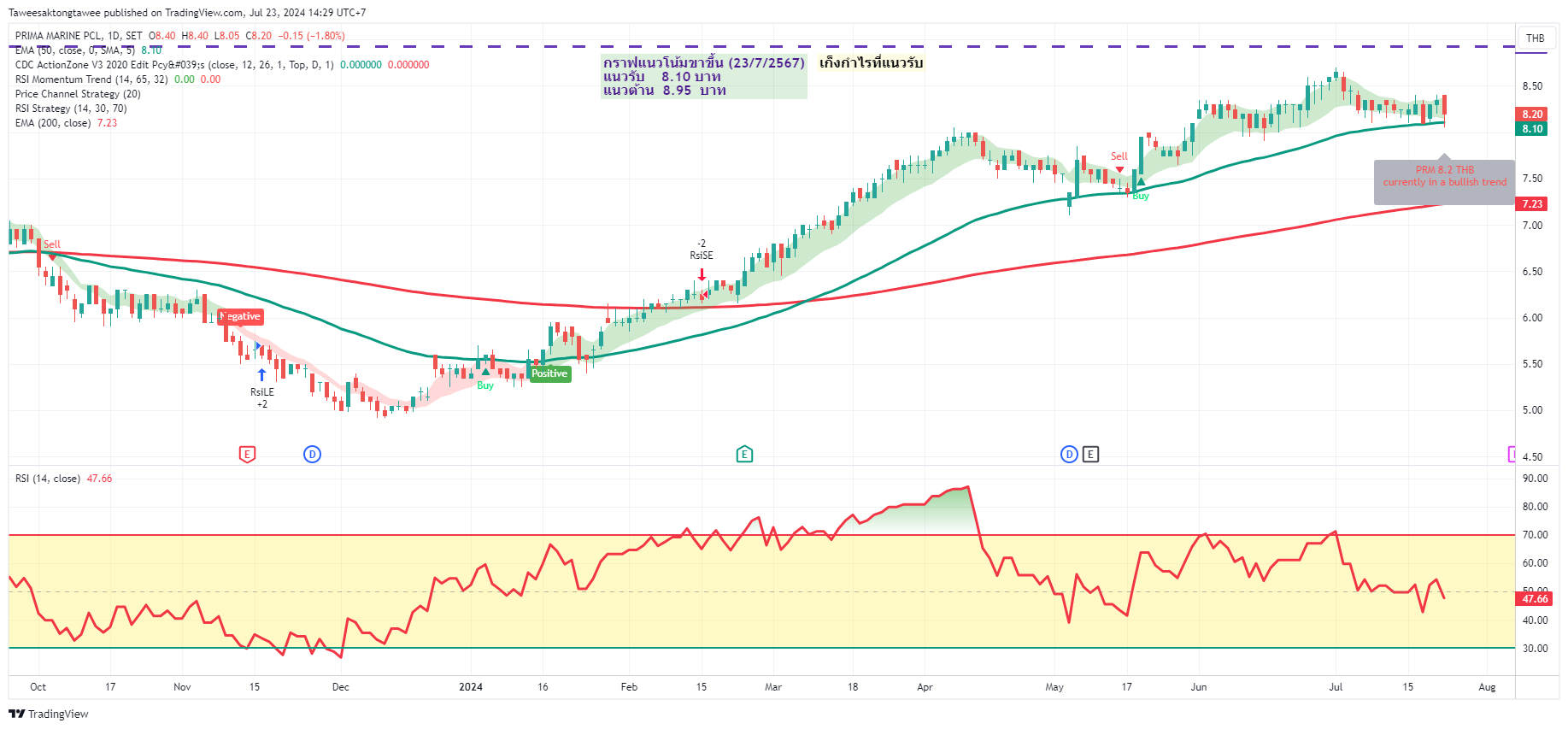This screenshot has height=729, width=1568.
Task: Click the Thai note dated 23/7/2567
Action: [704, 76]
